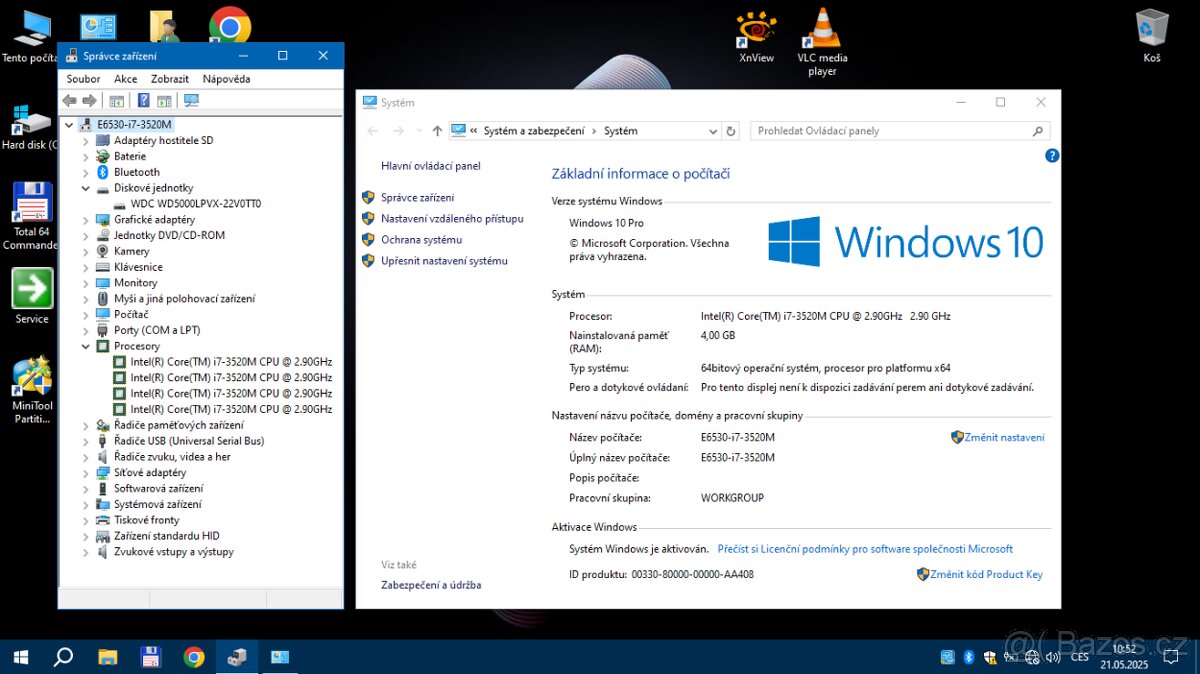1200x674 pixels.
Task: Click the Scan for hardware changes icon
Action: click(x=192, y=100)
